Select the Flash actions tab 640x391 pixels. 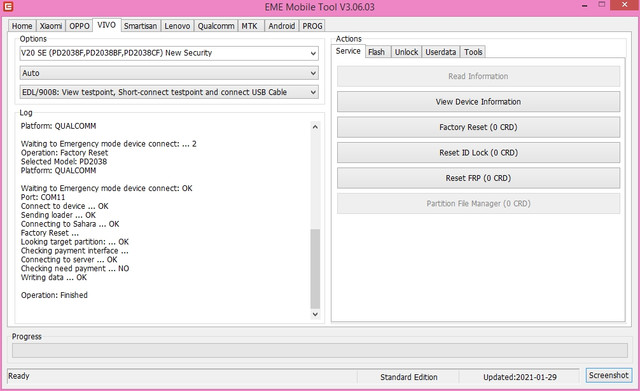[376, 52]
